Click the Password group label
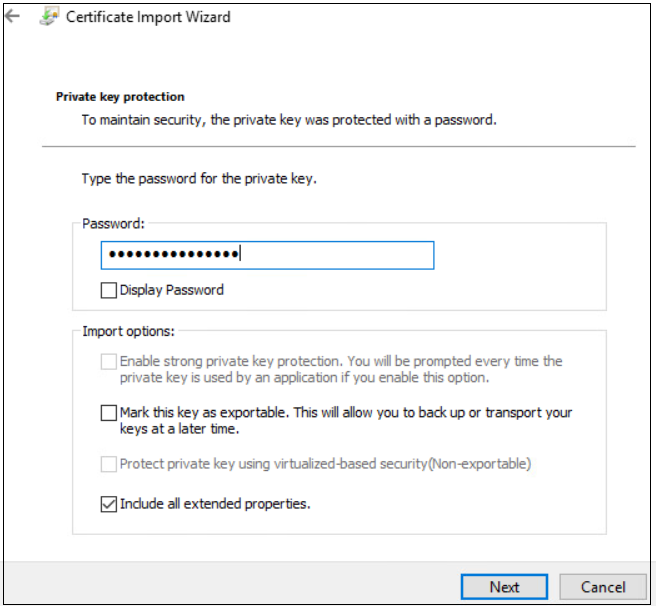Screen dimensions: 656x606 coord(113,224)
